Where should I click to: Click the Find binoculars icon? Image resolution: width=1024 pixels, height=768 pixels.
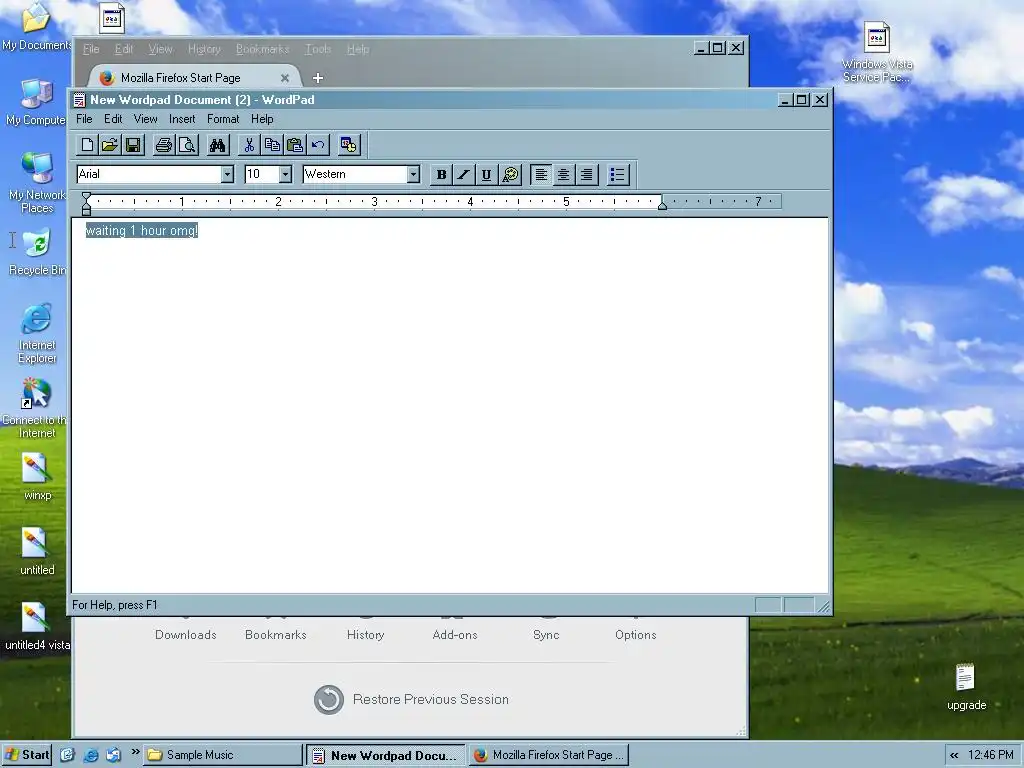coord(217,145)
